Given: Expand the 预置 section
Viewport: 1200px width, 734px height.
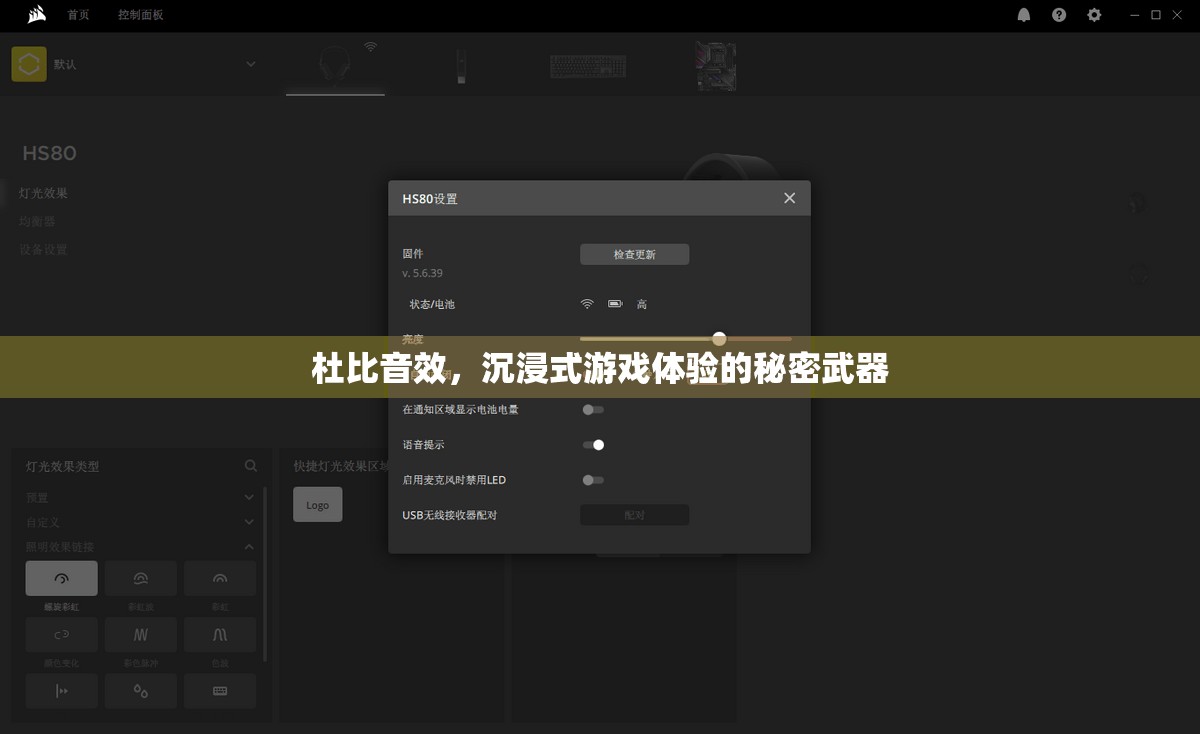Looking at the screenshot, I should pyautogui.click(x=249, y=497).
